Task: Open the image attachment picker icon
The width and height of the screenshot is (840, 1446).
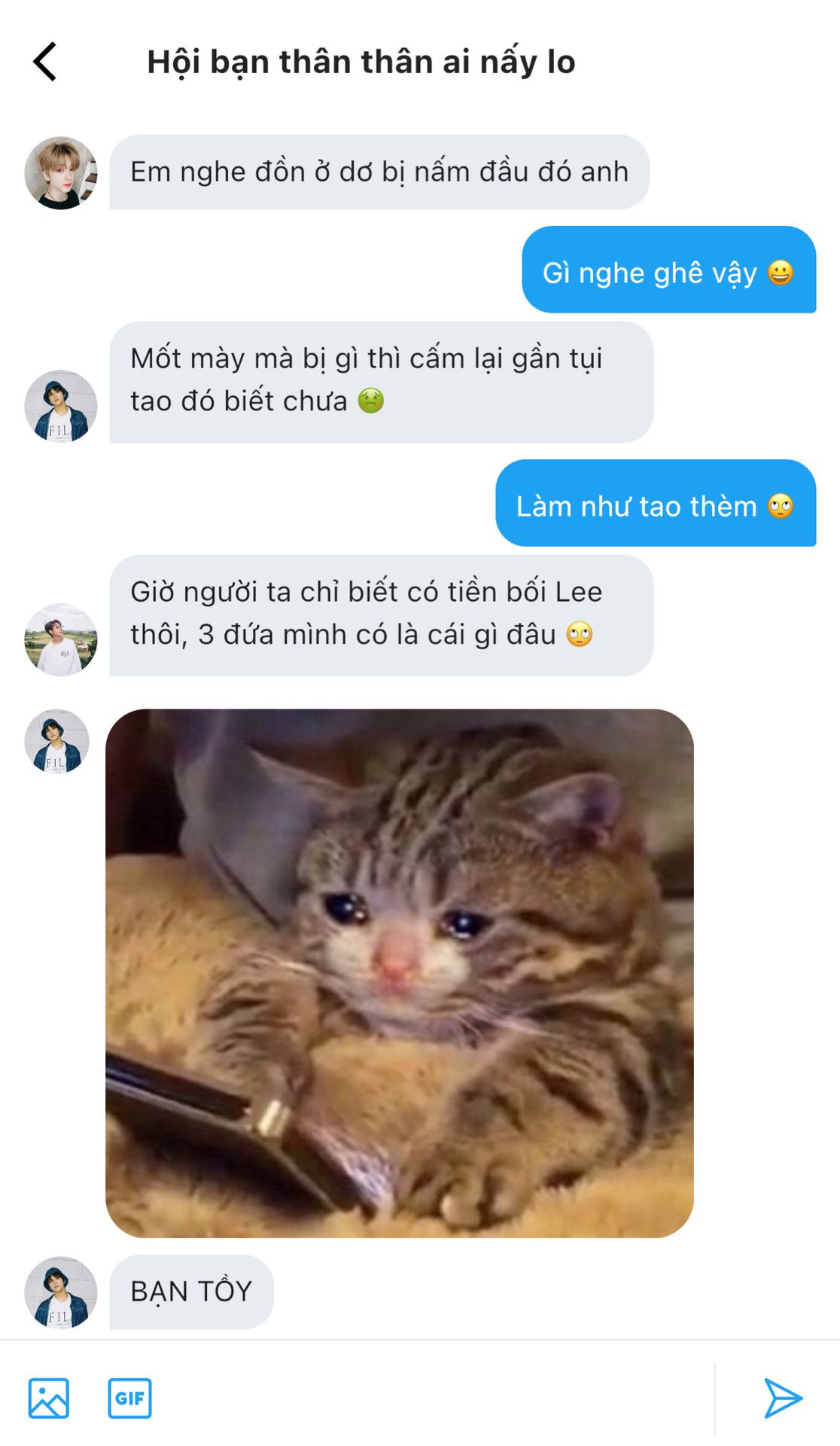Action: point(49,1399)
